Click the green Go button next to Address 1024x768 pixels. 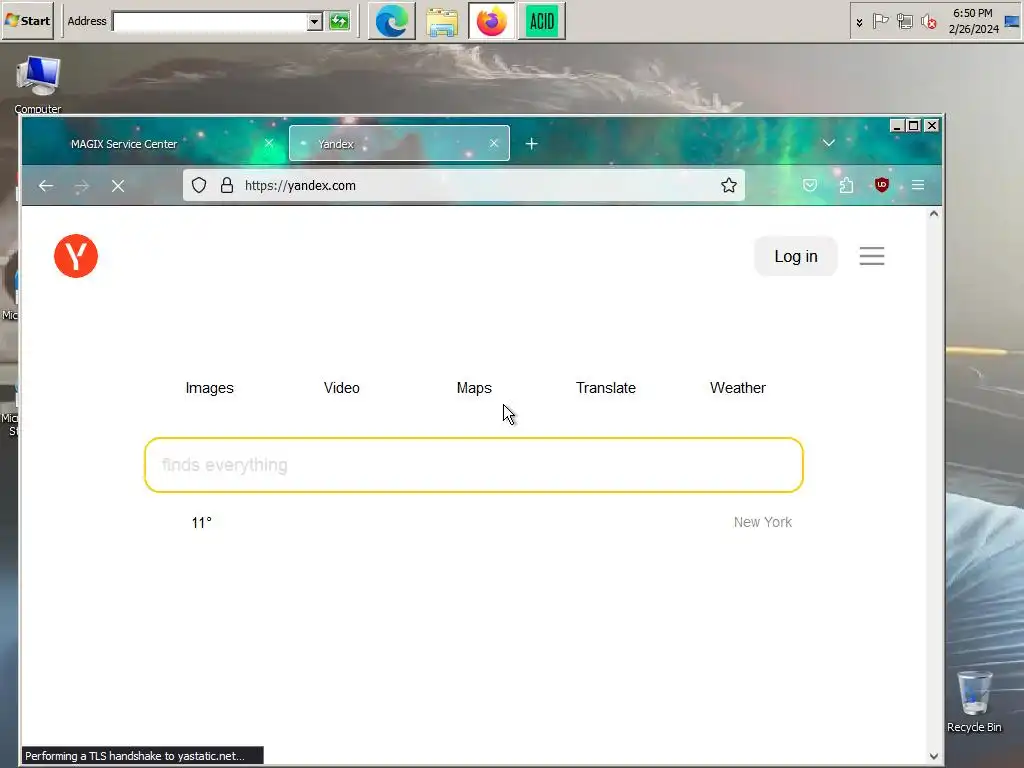[x=340, y=21]
